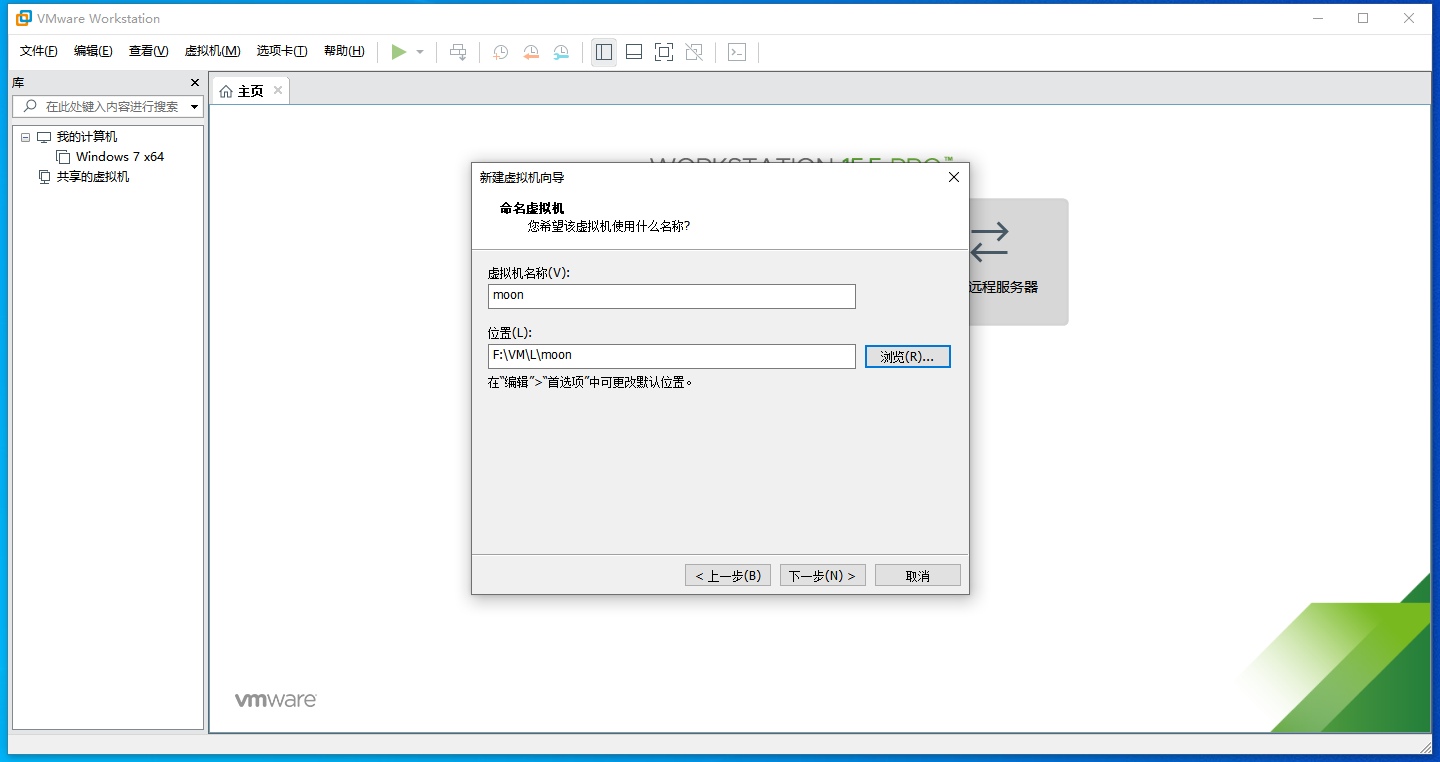Viewport: 1440px width, 762px height.
Task: Open the 查看(V) menu
Action: click(x=148, y=51)
